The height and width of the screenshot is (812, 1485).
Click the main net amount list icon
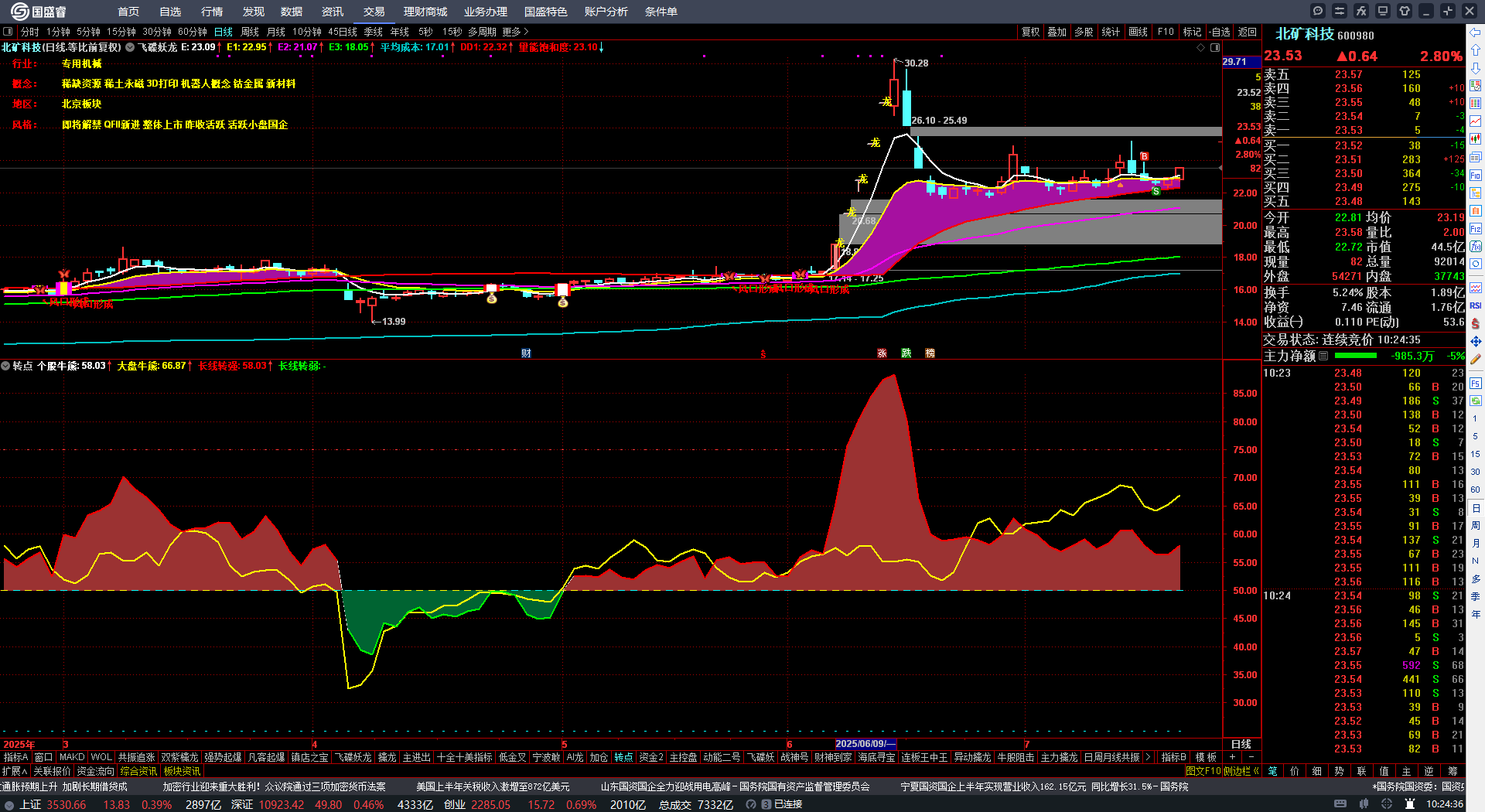(x=1323, y=356)
